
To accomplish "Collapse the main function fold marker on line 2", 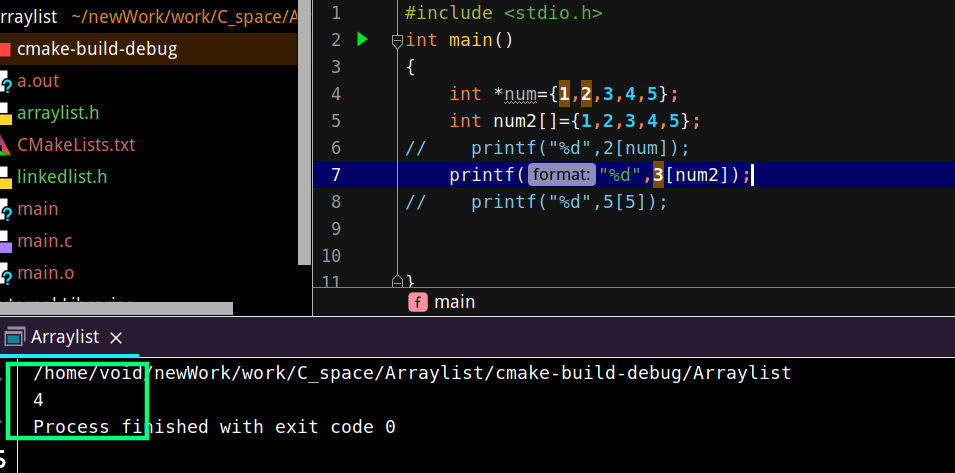I will pyautogui.click(x=397, y=41).
